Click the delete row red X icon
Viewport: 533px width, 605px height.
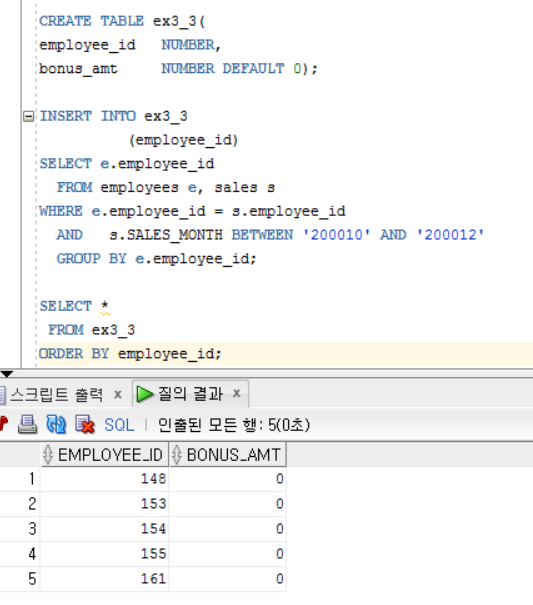(x=85, y=425)
